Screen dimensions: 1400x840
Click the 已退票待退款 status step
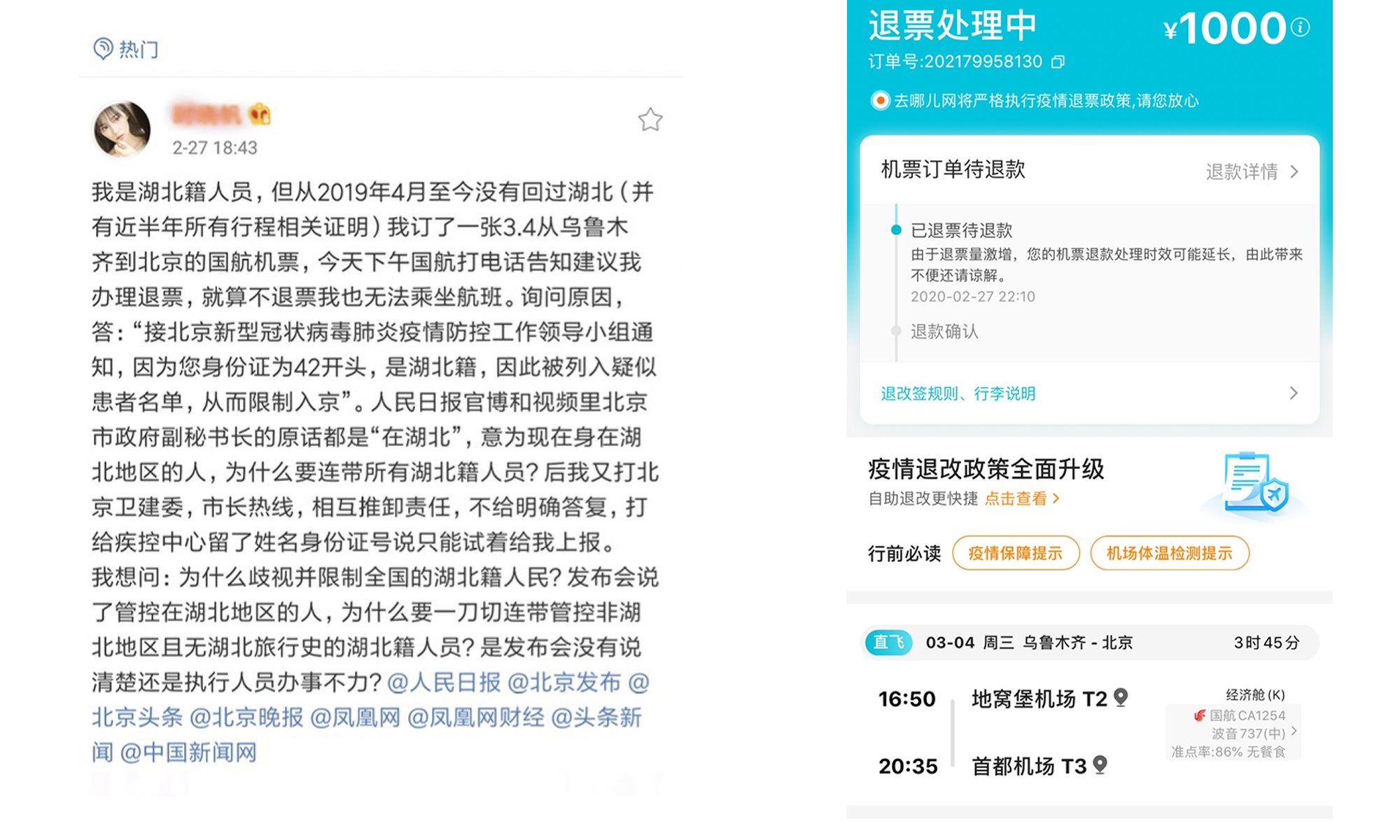coord(962,230)
